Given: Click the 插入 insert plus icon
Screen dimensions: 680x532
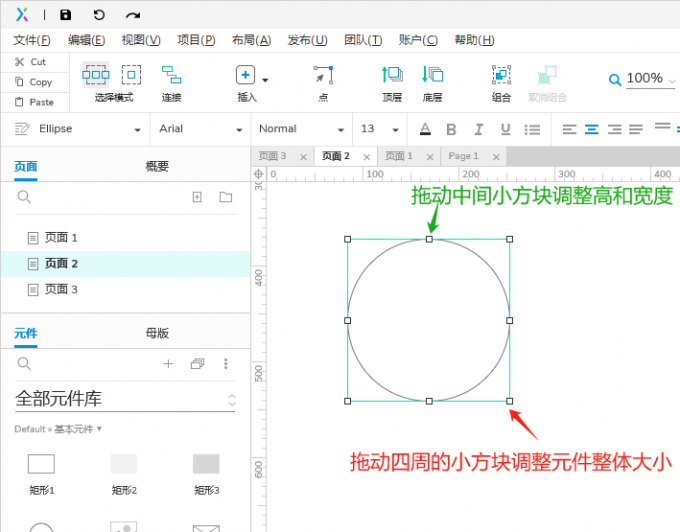Looking at the screenshot, I should click(x=245, y=75).
